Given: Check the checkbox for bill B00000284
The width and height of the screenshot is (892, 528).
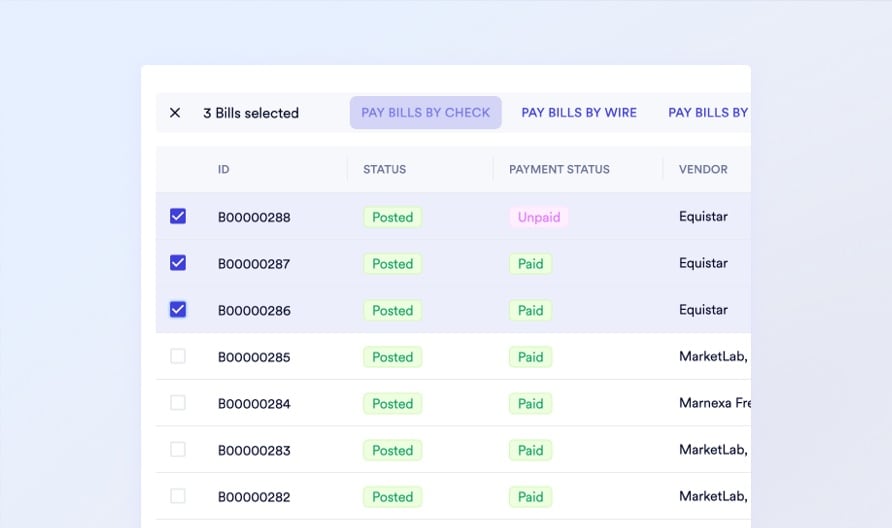Looking at the screenshot, I should (178, 403).
